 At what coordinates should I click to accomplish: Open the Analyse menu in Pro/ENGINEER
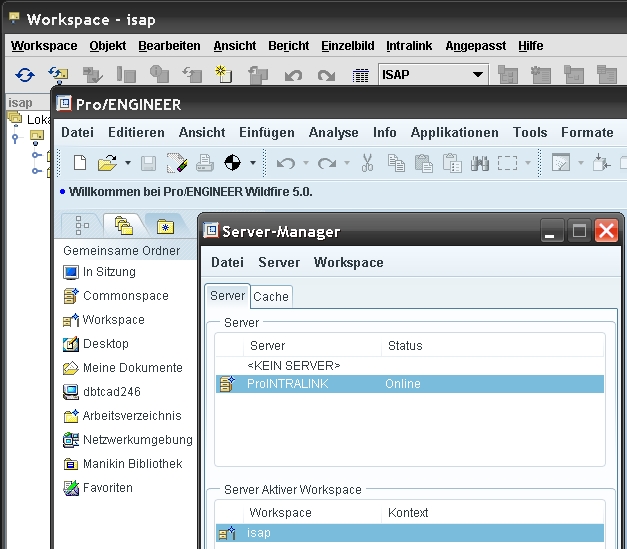coord(333,132)
